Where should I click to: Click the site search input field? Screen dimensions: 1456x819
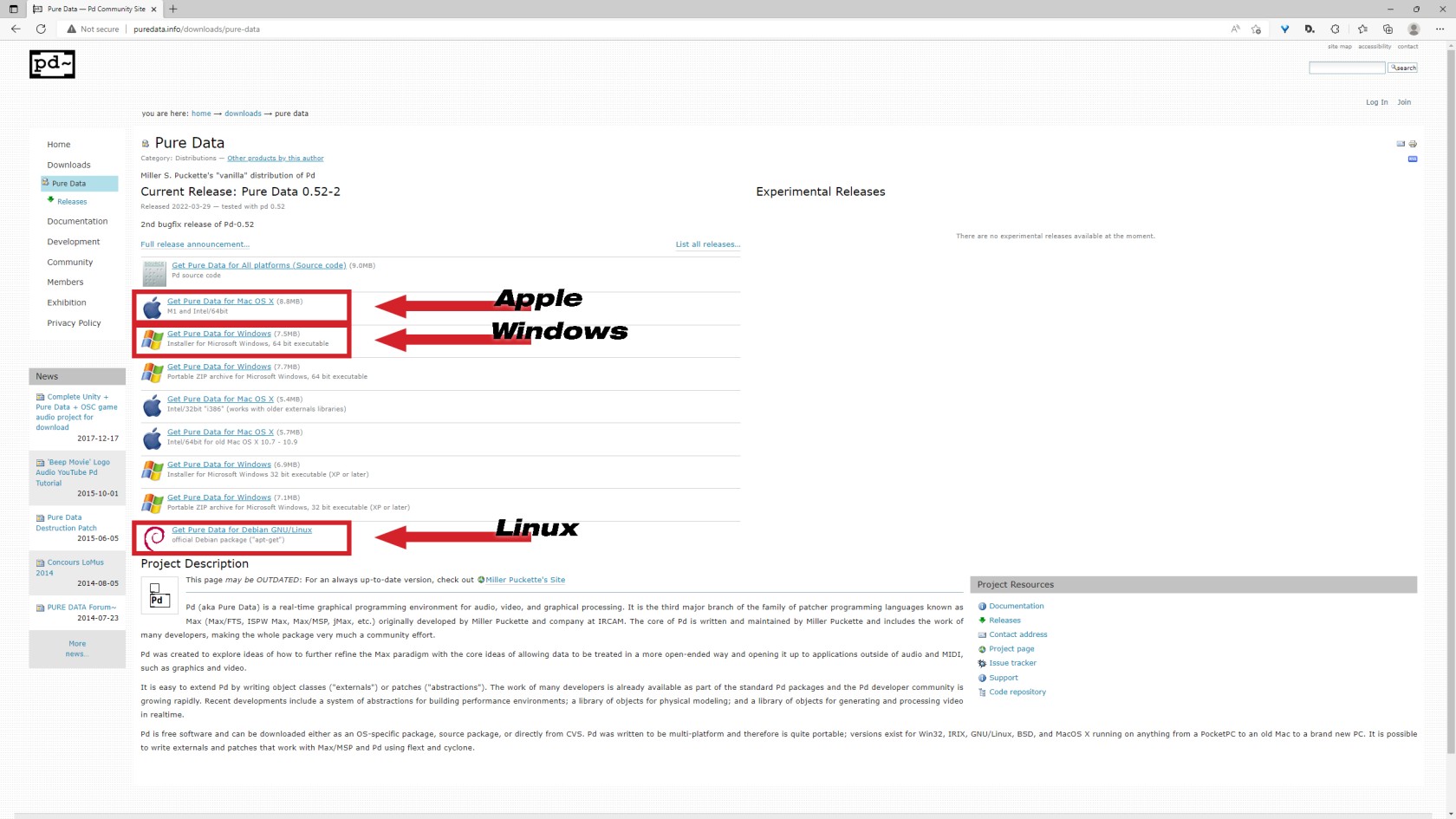(1347, 68)
